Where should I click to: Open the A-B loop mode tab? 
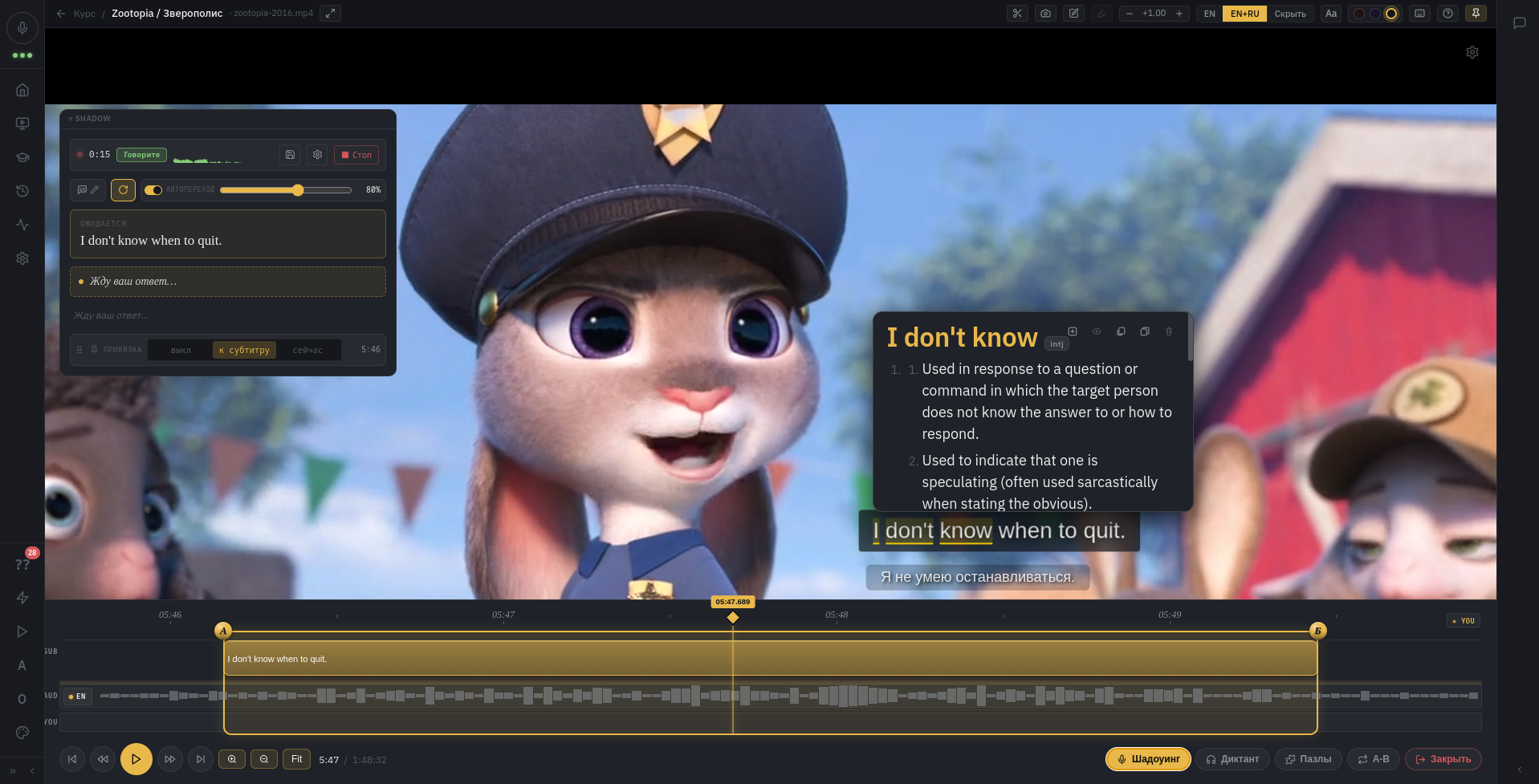(x=1373, y=759)
